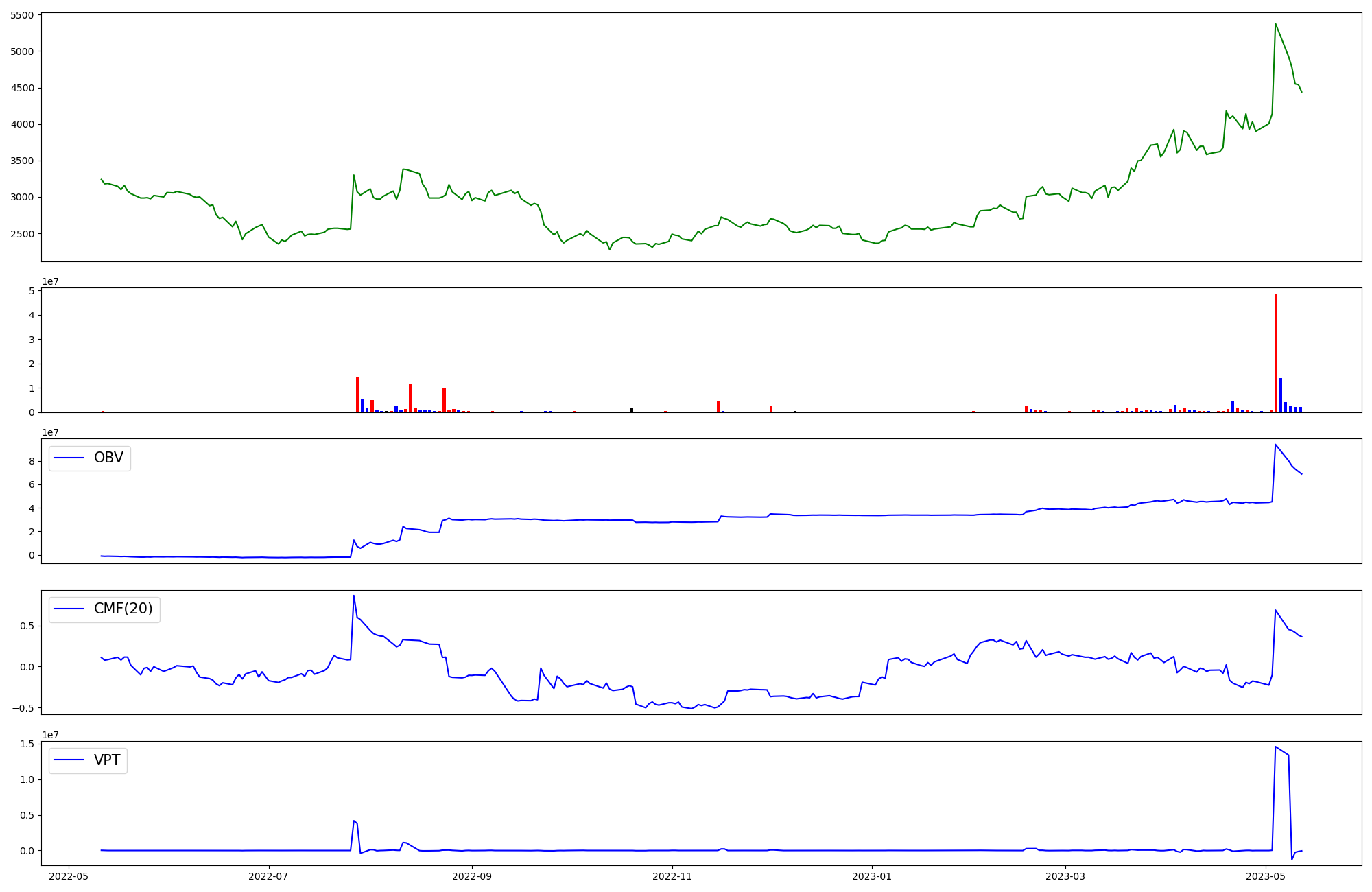1372x892 pixels.
Task: Select the 2022-07 x-axis date label
Action: coord(269,876)
